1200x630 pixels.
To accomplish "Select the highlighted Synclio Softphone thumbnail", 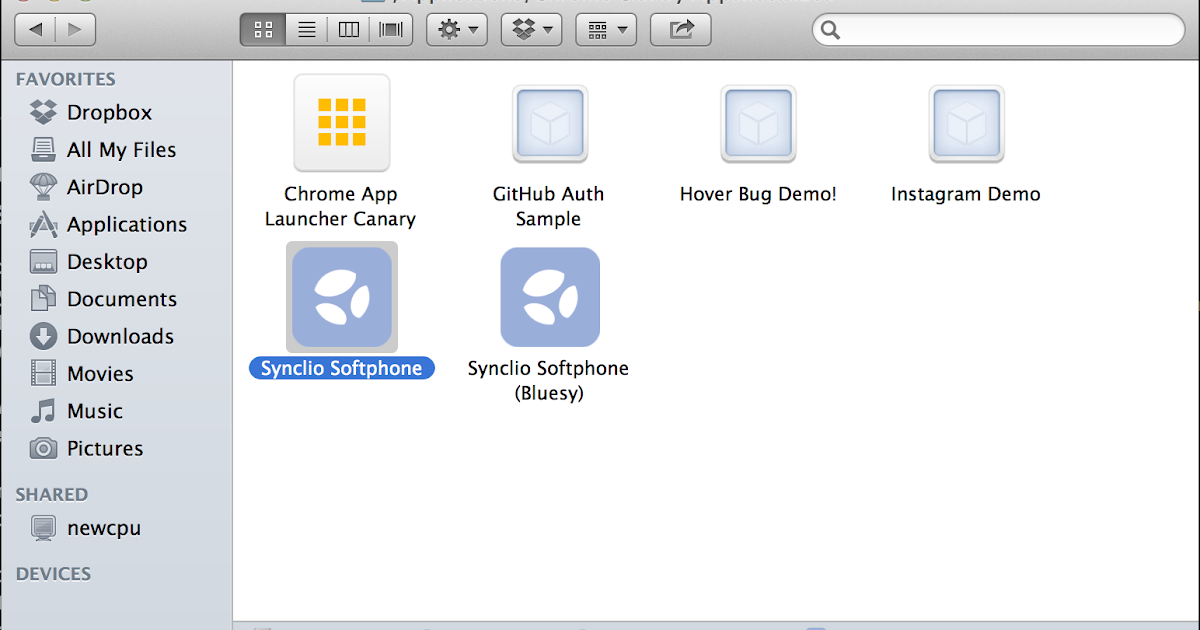I will 341,296.
